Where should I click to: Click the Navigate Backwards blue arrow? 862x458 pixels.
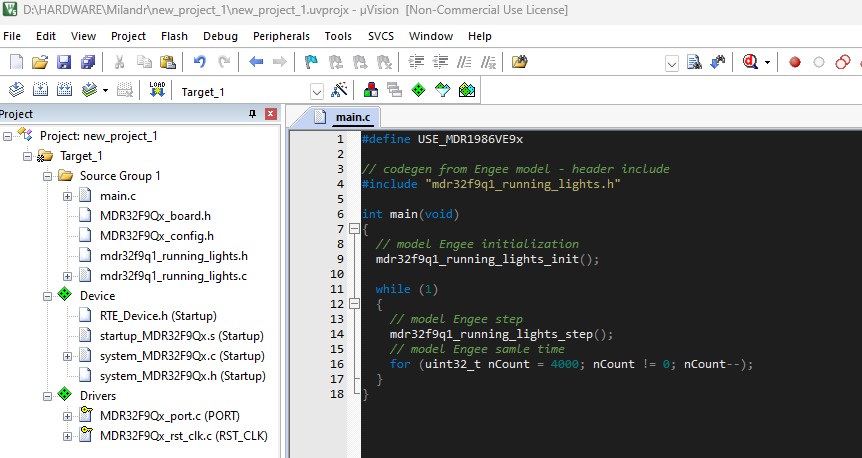pos(256,62)
